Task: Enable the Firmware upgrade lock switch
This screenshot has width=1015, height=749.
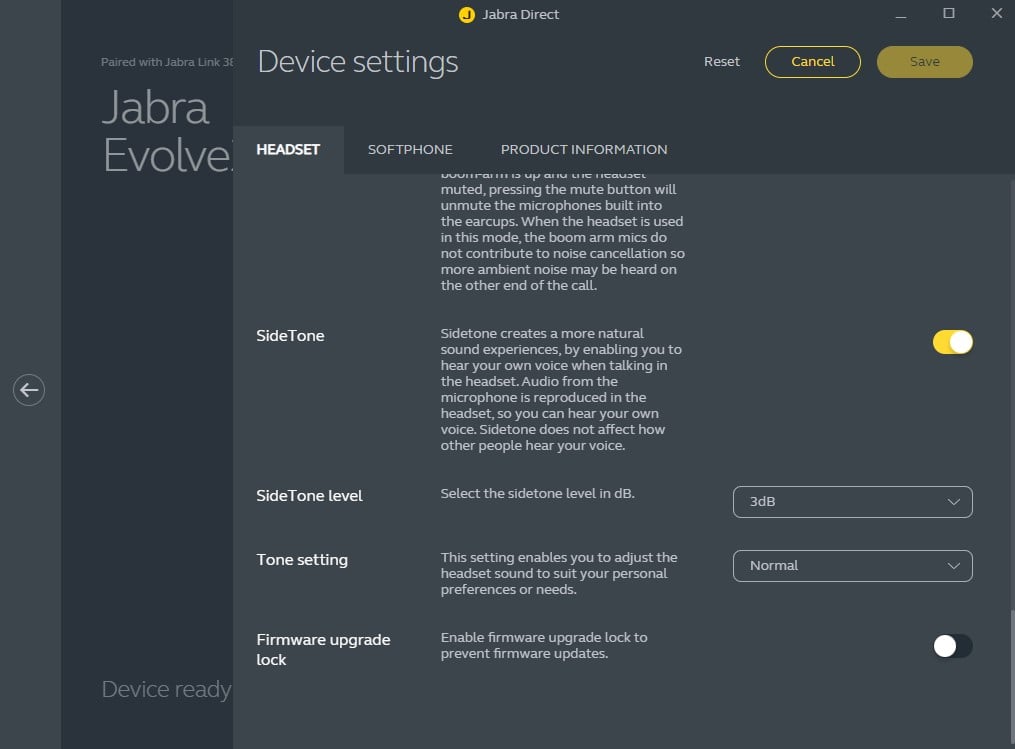Action: (x=952, y=646)
